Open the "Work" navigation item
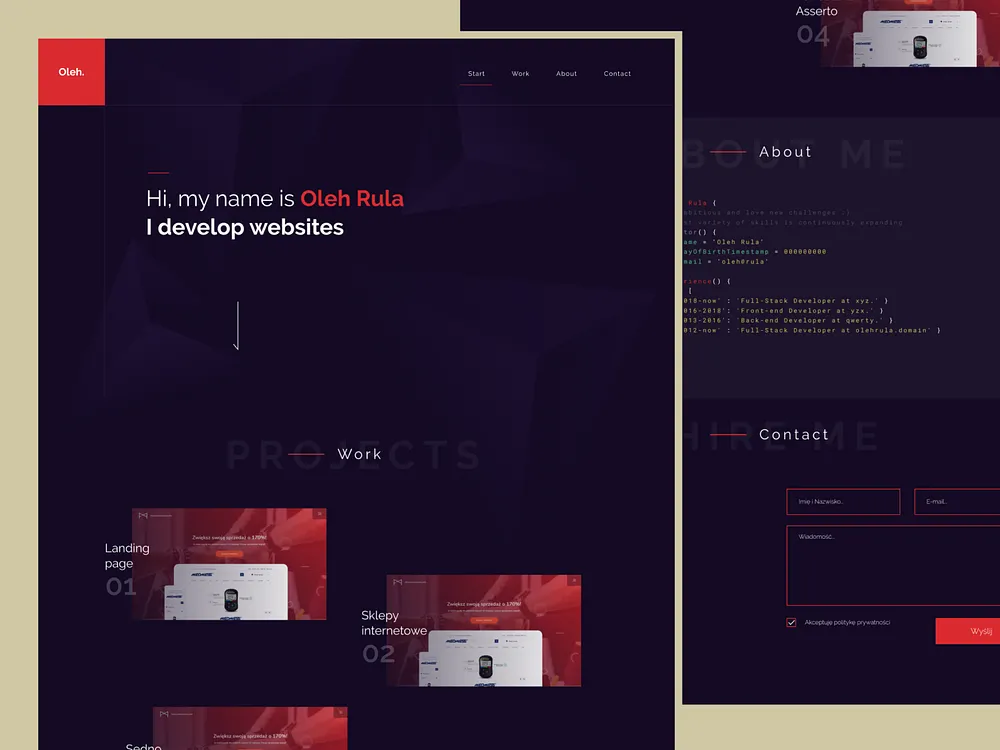The width and height of the screenshot is (1000, 750). [520, 73]
